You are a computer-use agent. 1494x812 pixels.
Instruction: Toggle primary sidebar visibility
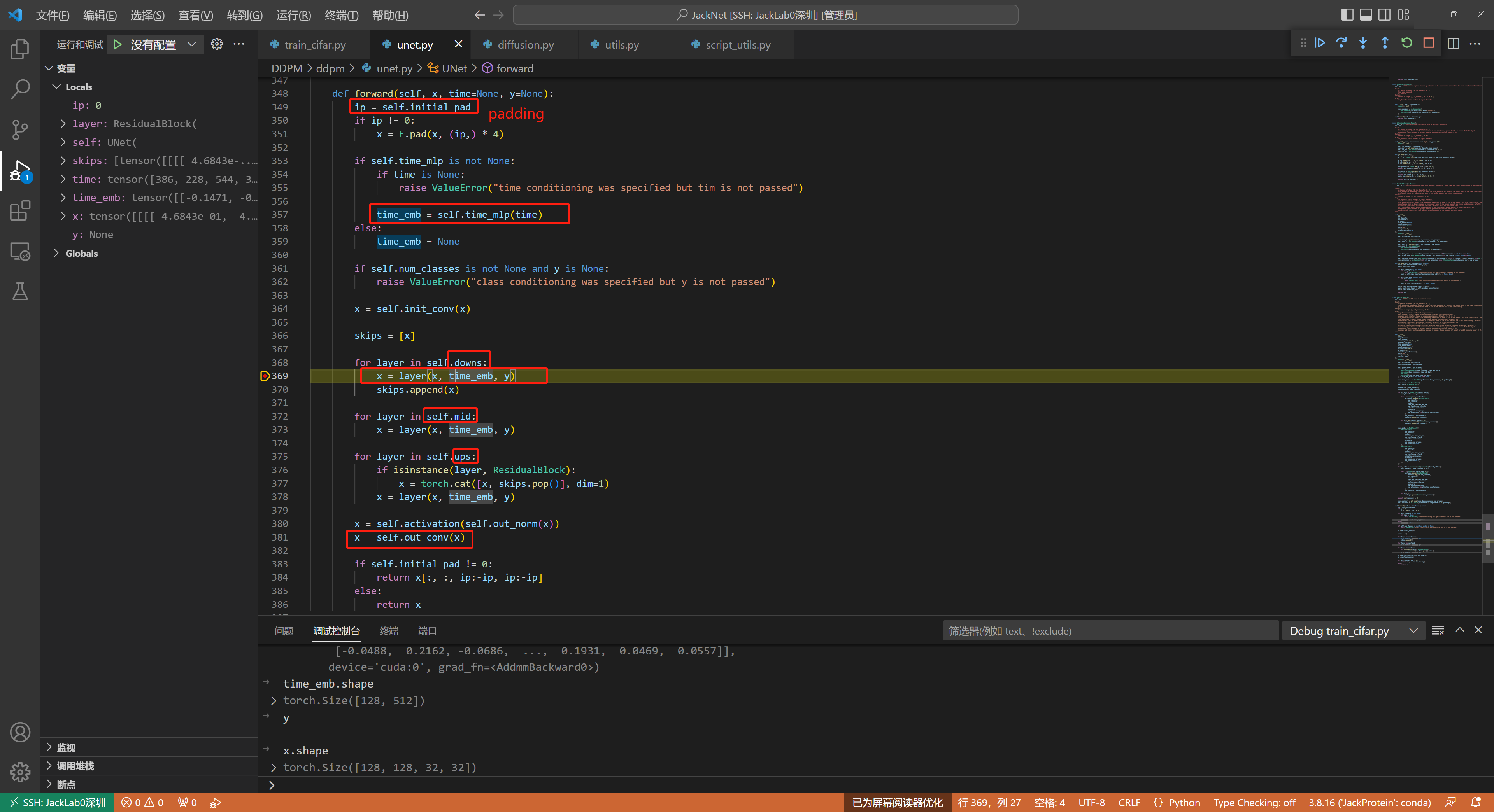point(1347,15)
